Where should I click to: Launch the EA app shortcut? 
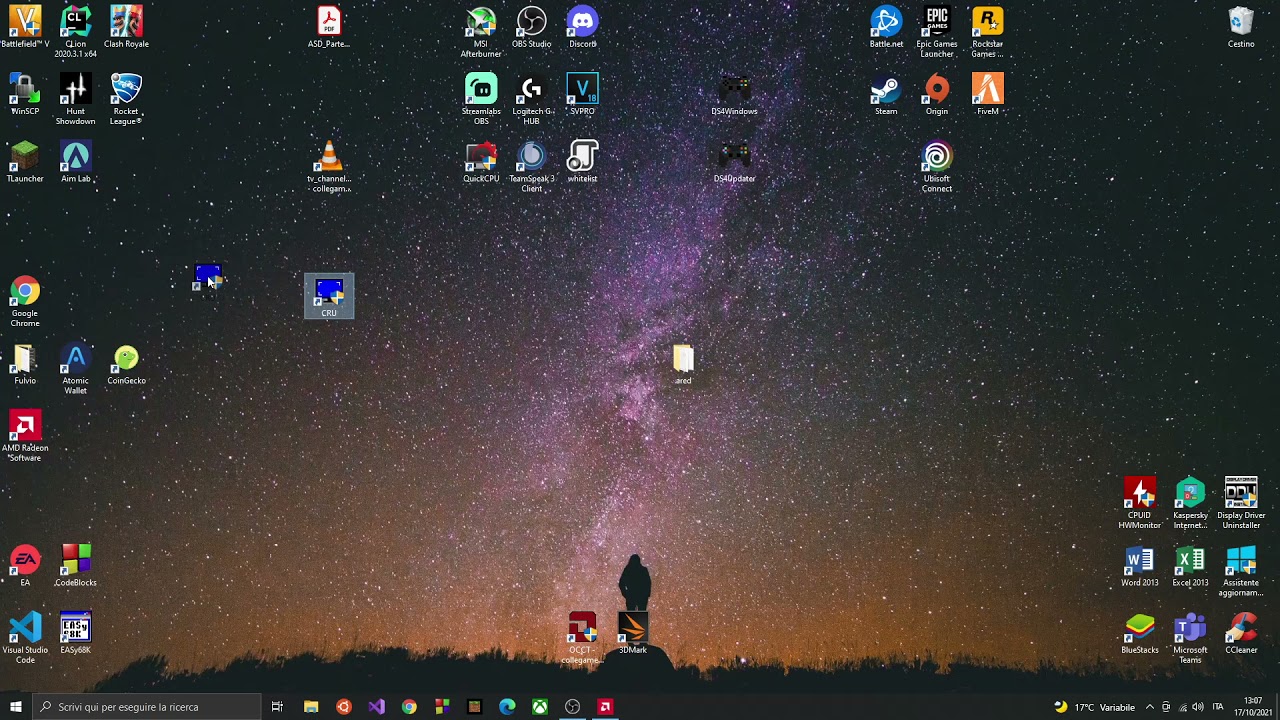[25, 565]
